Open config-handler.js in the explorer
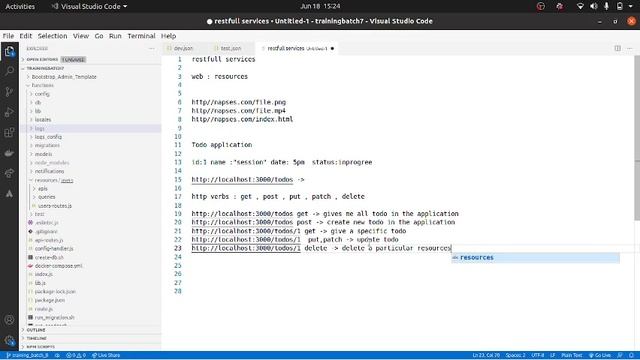Screen dimensions: 640x360 point(54,249)
